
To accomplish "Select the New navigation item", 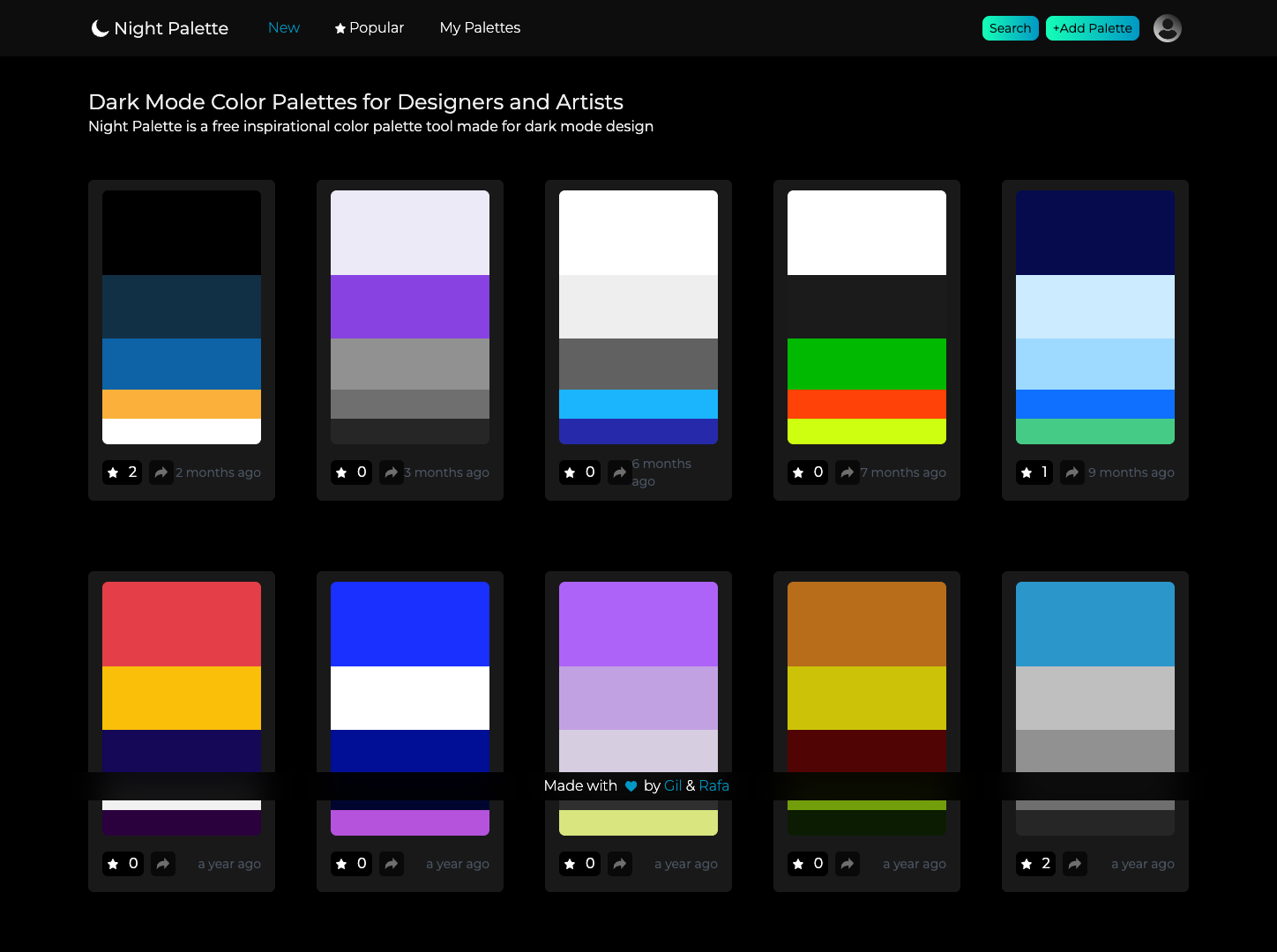I will click(283, 27).
